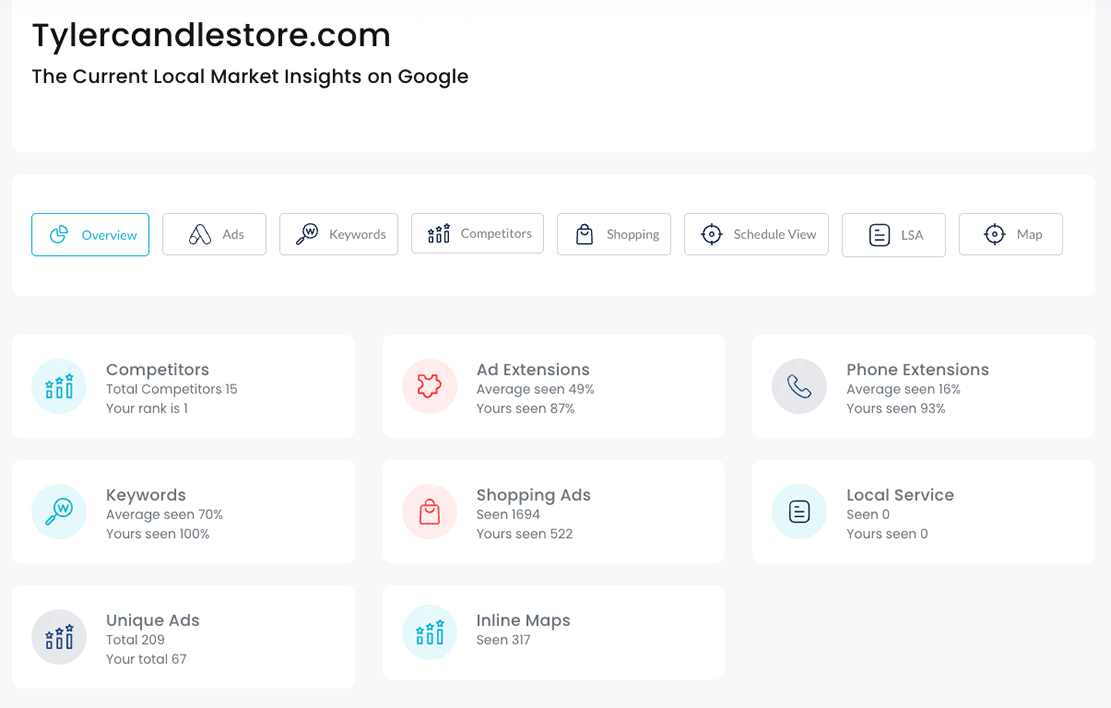1111x708 pixels.
Task: Click the 'Total Competitors 15' text
Action: pos(171,389)
